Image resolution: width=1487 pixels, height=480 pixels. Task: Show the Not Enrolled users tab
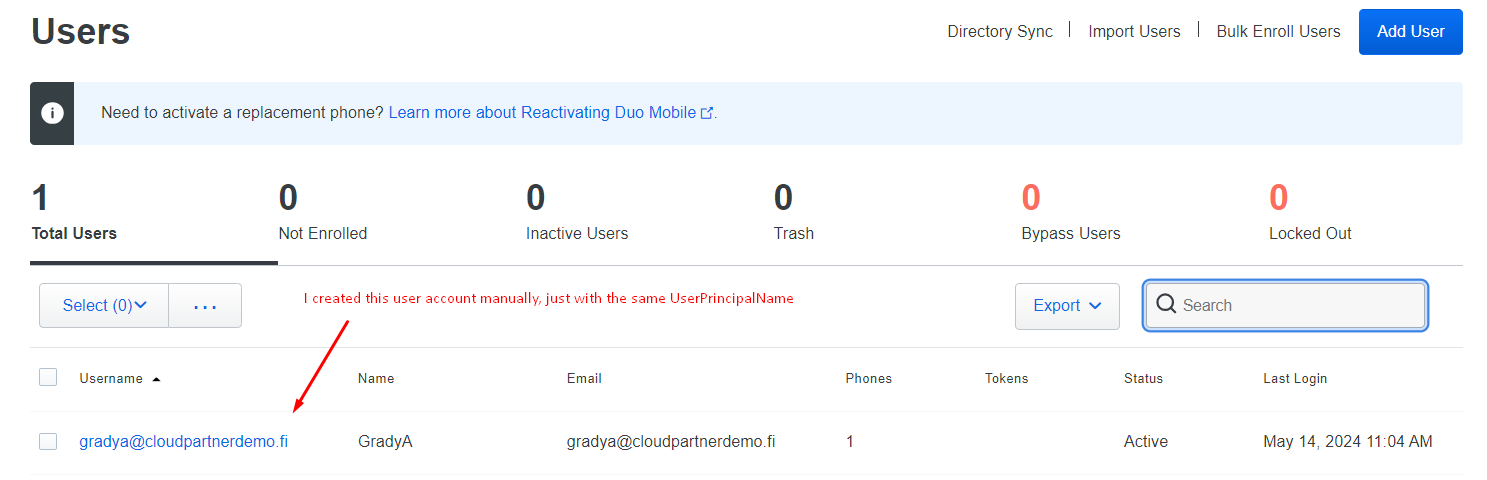pyautogui.click(x=322, y=214)
